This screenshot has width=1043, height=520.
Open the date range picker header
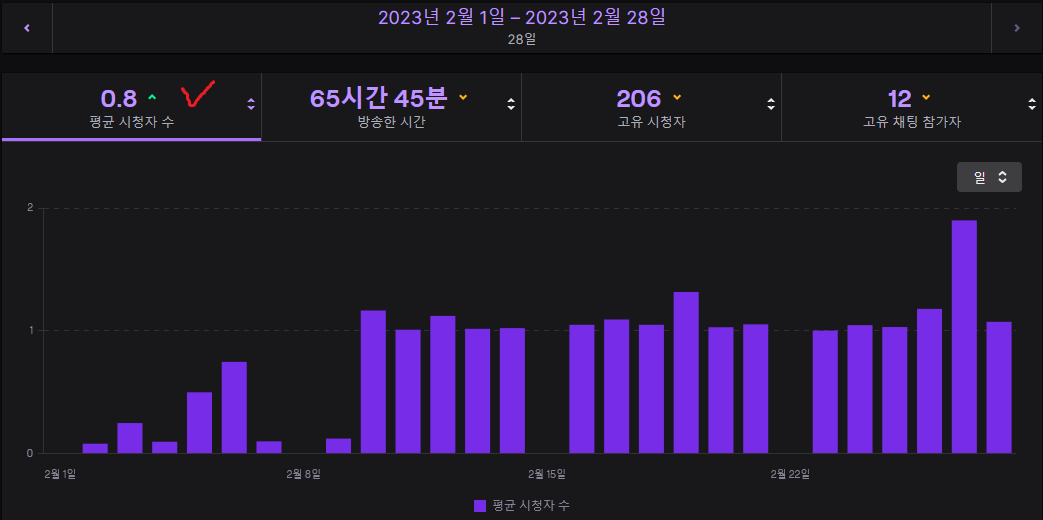522,28
